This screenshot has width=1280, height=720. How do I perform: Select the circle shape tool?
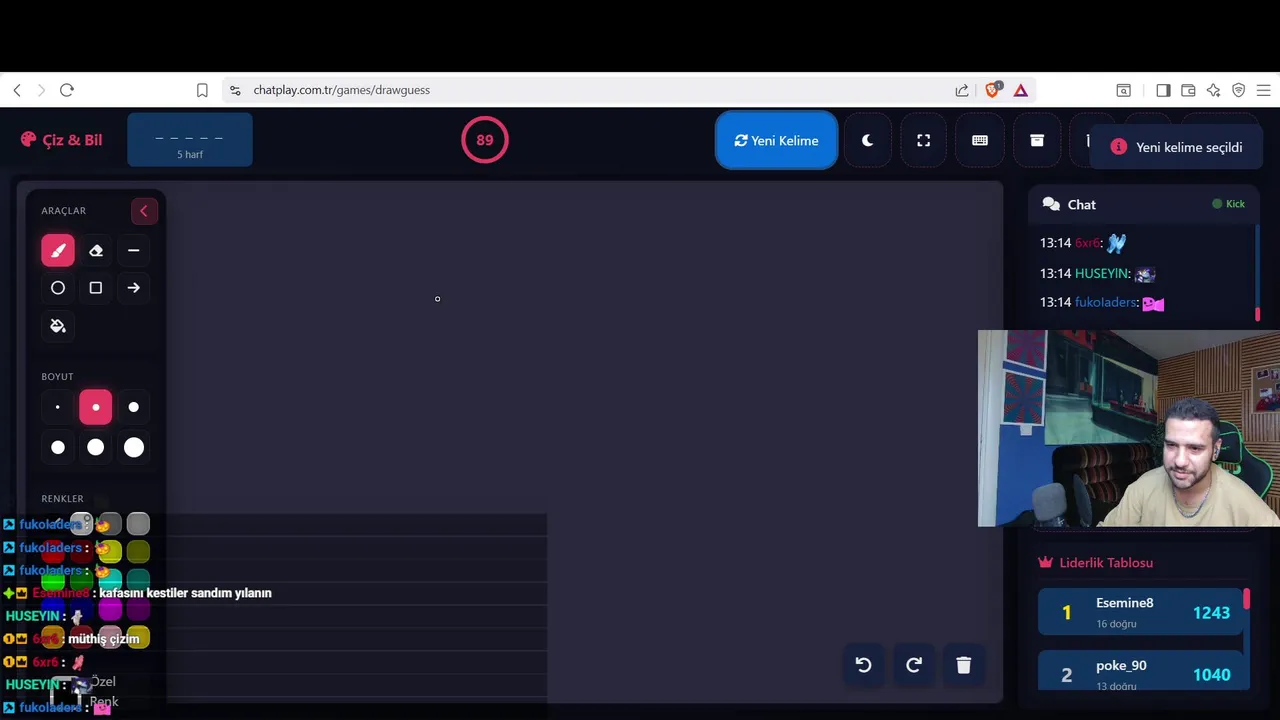(58, 288)
